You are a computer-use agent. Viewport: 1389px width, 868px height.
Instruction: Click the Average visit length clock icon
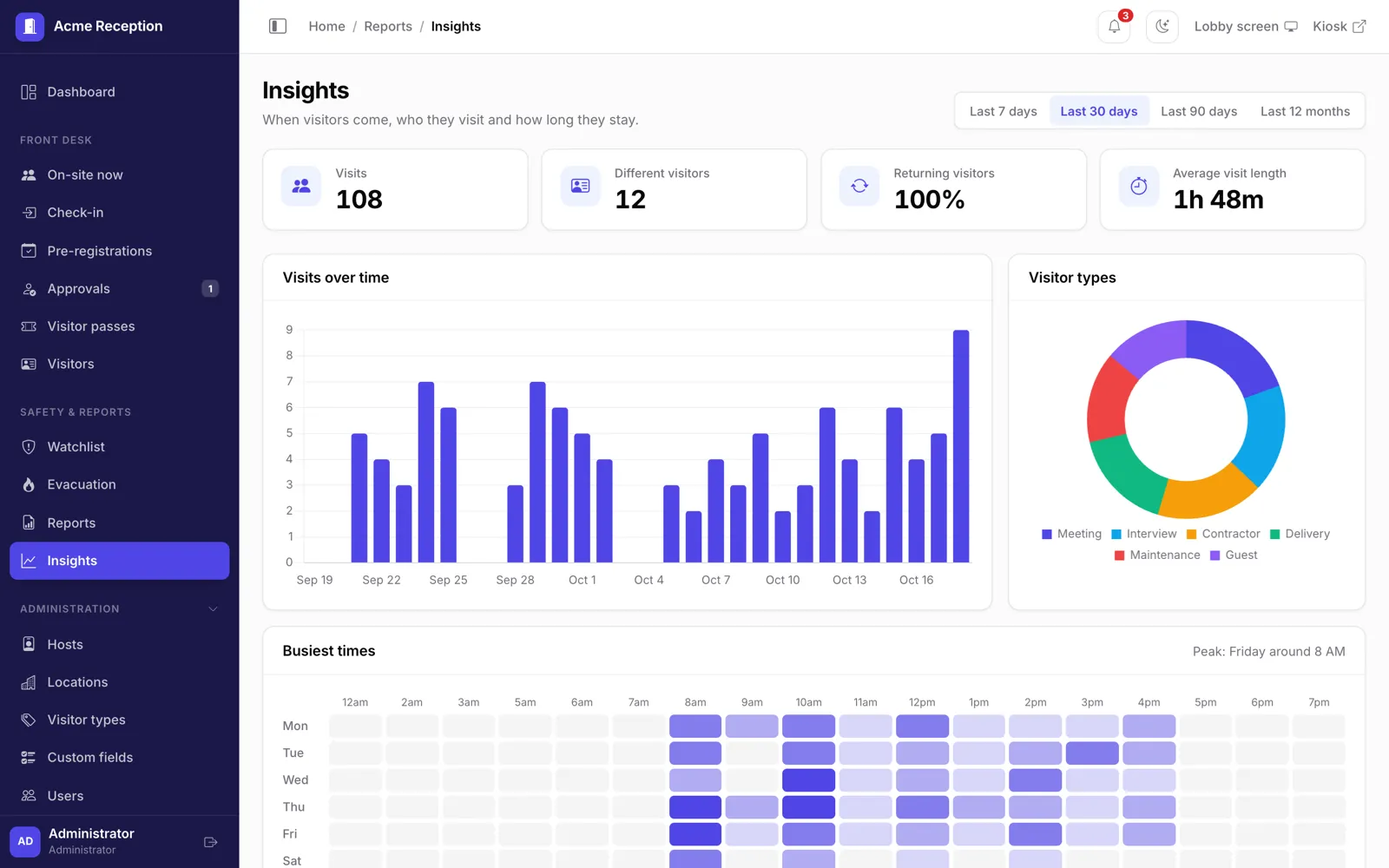click(1139, 186)
